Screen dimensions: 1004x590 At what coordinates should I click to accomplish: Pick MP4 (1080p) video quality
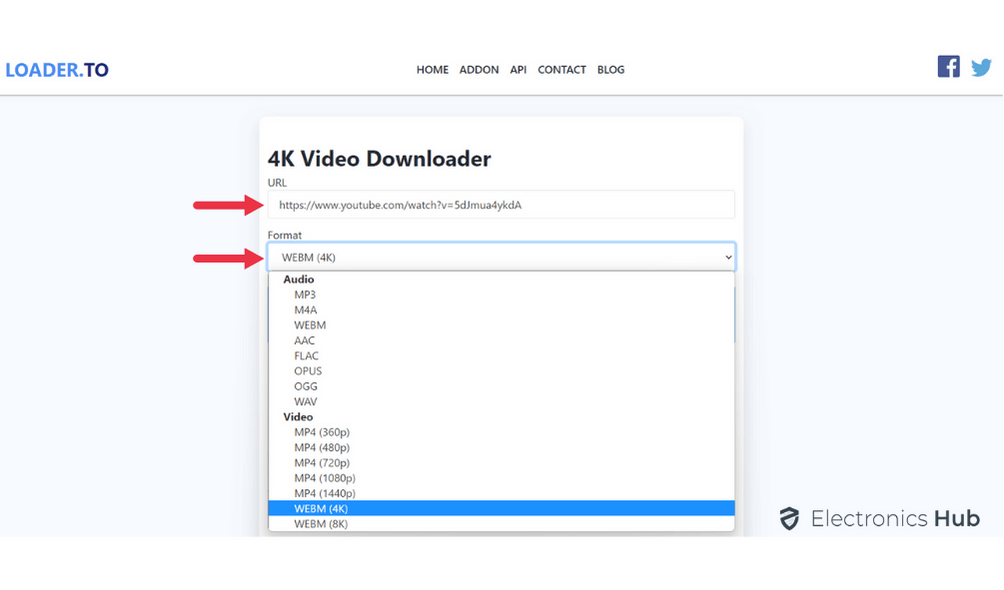point(501,479)
